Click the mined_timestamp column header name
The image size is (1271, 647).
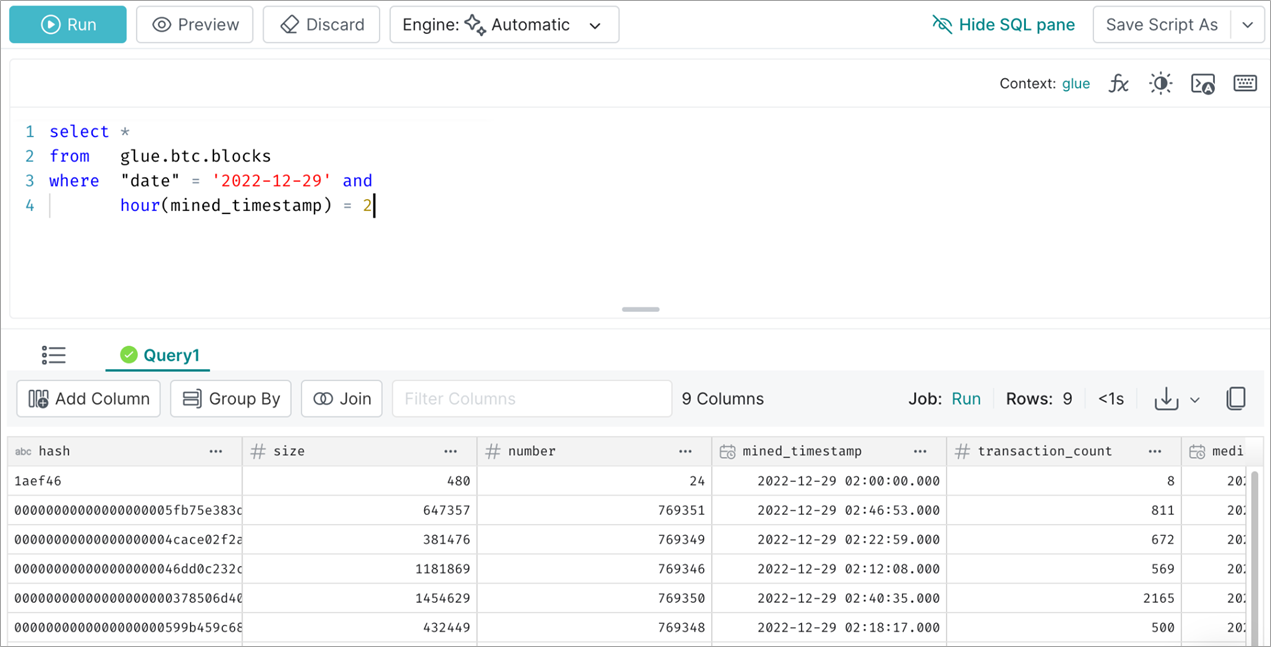[x=802, y=451]
